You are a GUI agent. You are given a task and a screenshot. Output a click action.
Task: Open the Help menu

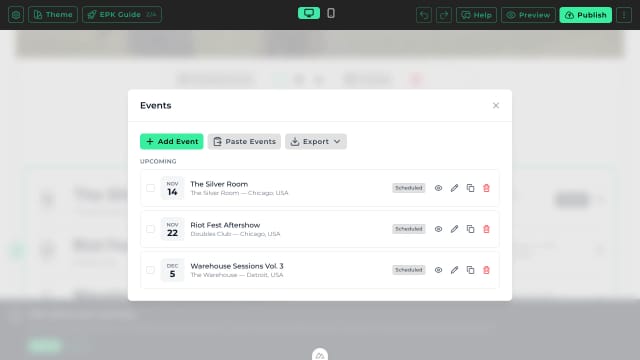(x=476, y=15)
